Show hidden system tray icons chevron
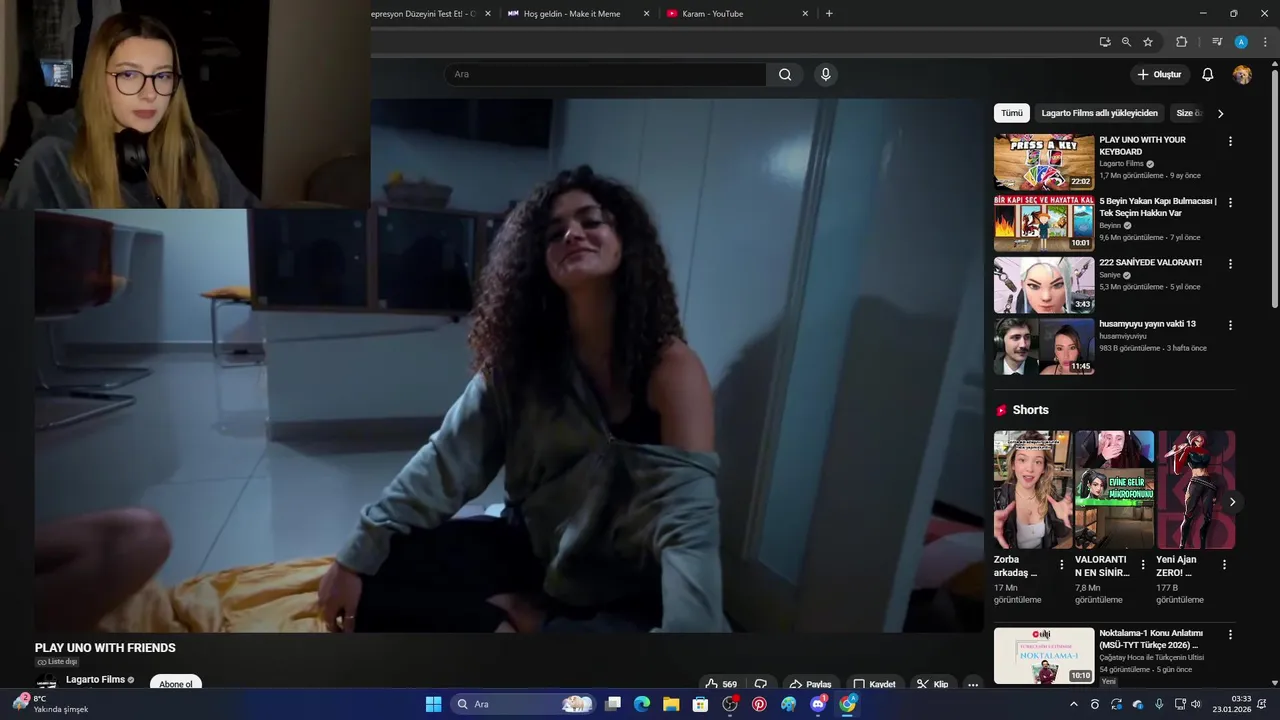Screen dimensions: 1280x720 [x=1074, y=704]
